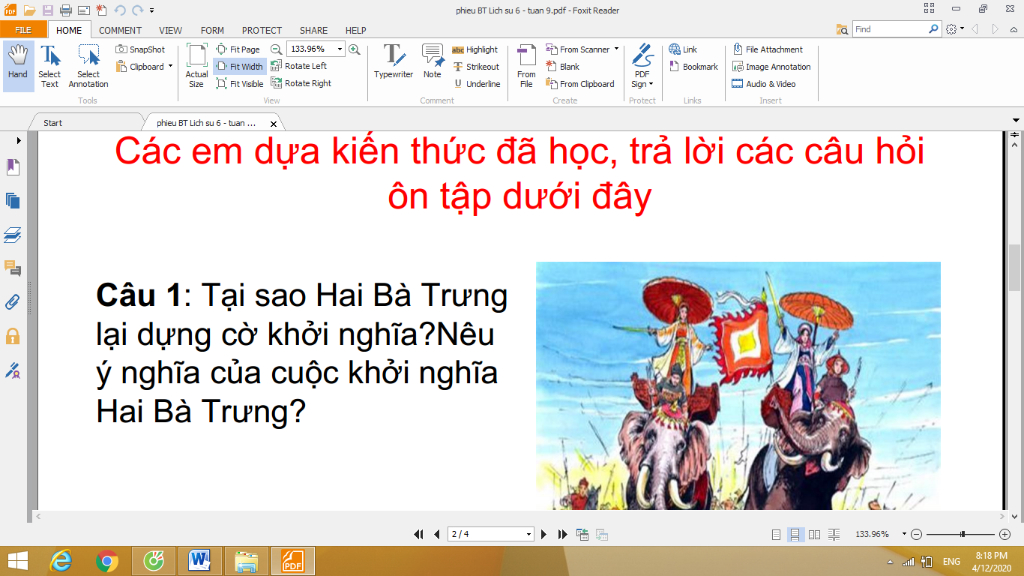Create PDF From File
1024x576 pixels.
point(526,66)
